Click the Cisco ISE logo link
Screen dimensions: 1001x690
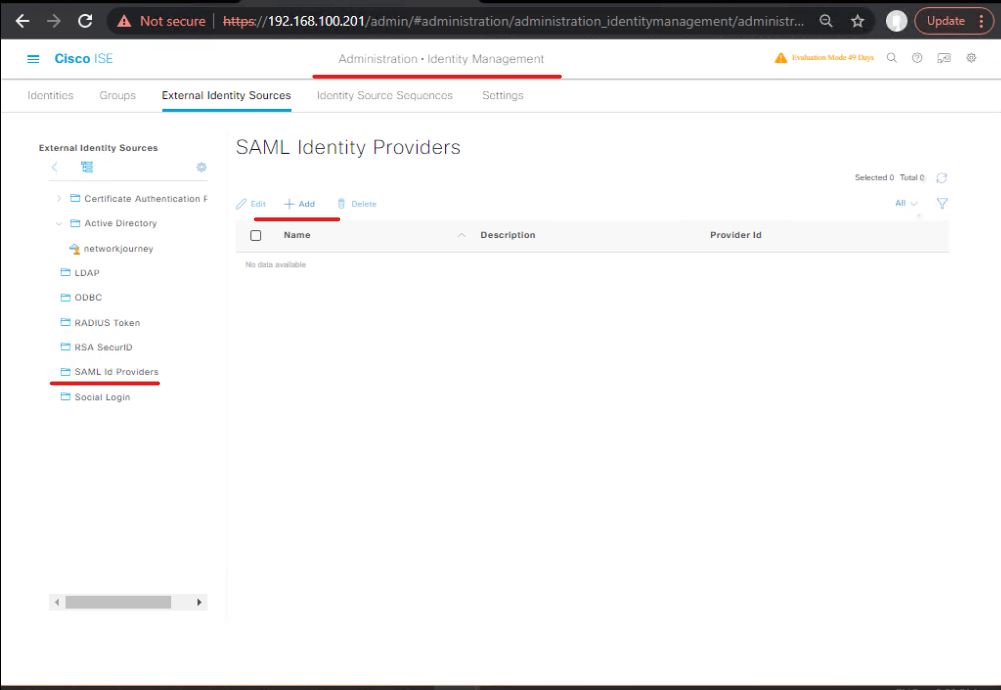click(x=84, y=59)
